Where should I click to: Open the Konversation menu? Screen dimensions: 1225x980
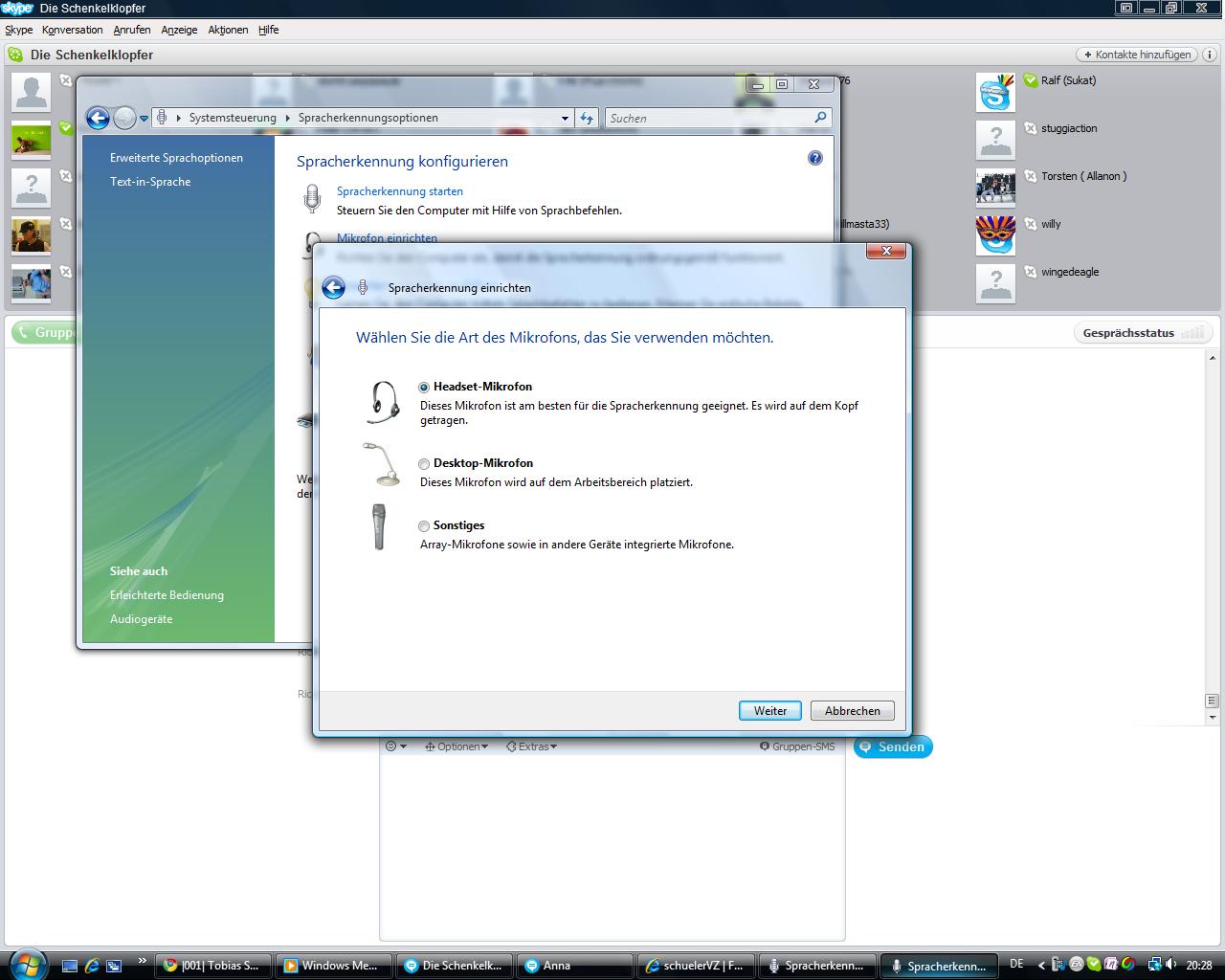[x=73, y=30]
